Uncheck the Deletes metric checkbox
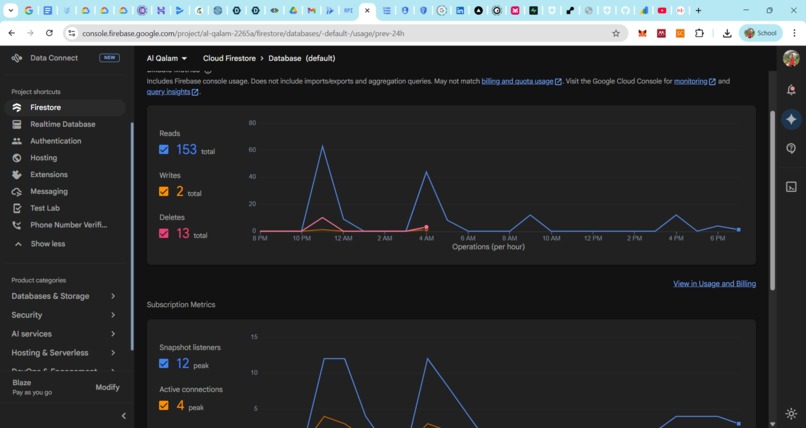Image resolution: width=806 pixels, height=428 pixels. [163, 233]
